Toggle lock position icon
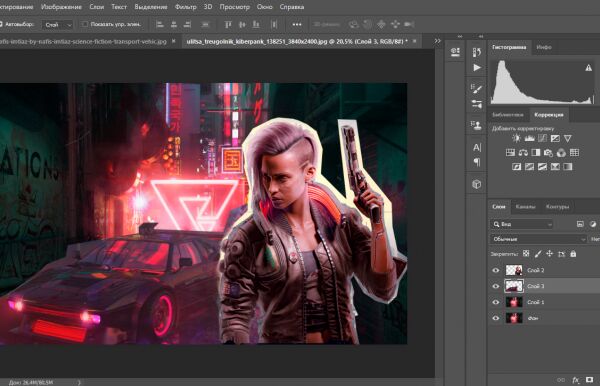Screen dimensions: 600x386 click(x=549, y=254)
